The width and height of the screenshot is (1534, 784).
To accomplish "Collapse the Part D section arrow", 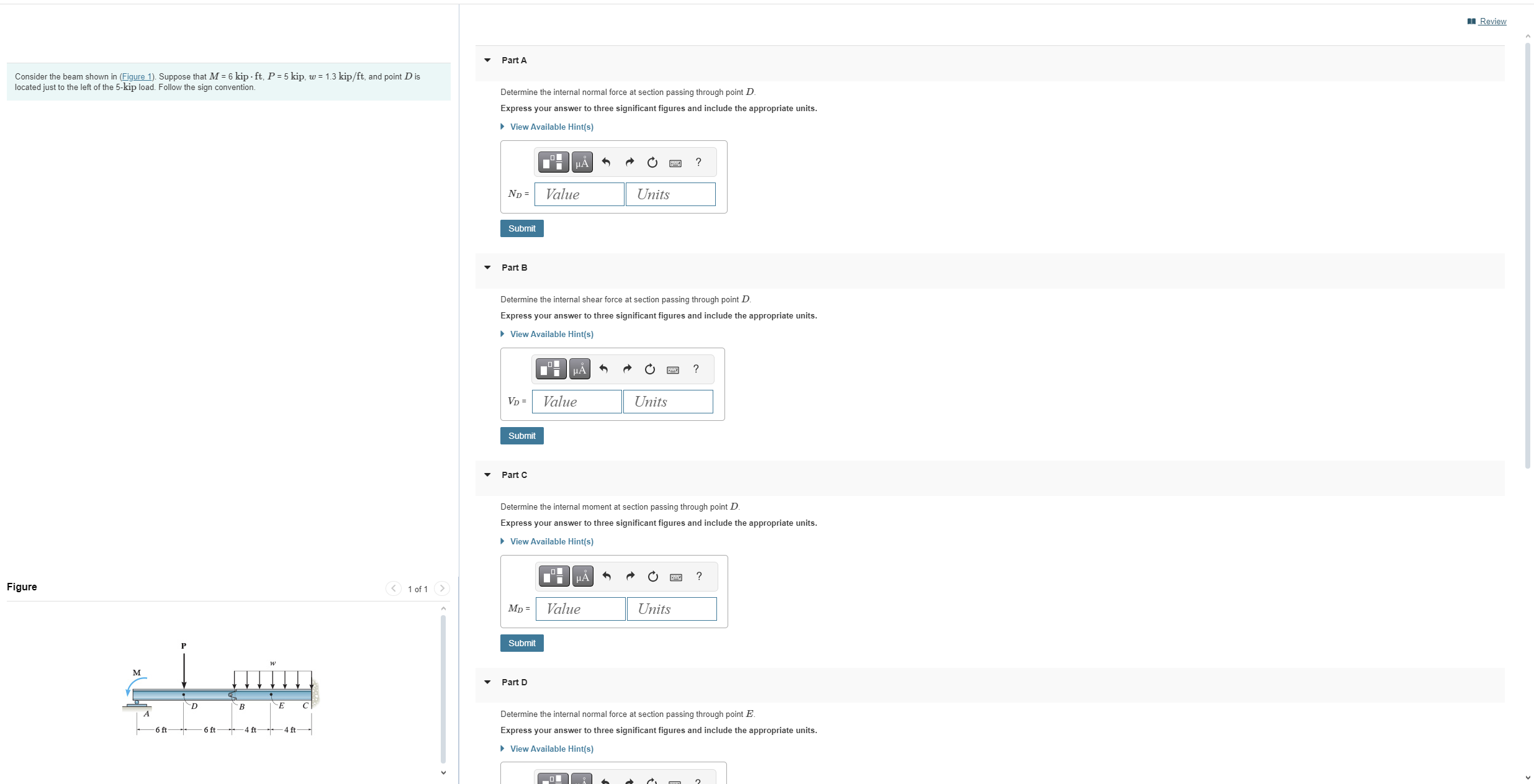I will 487,682.
